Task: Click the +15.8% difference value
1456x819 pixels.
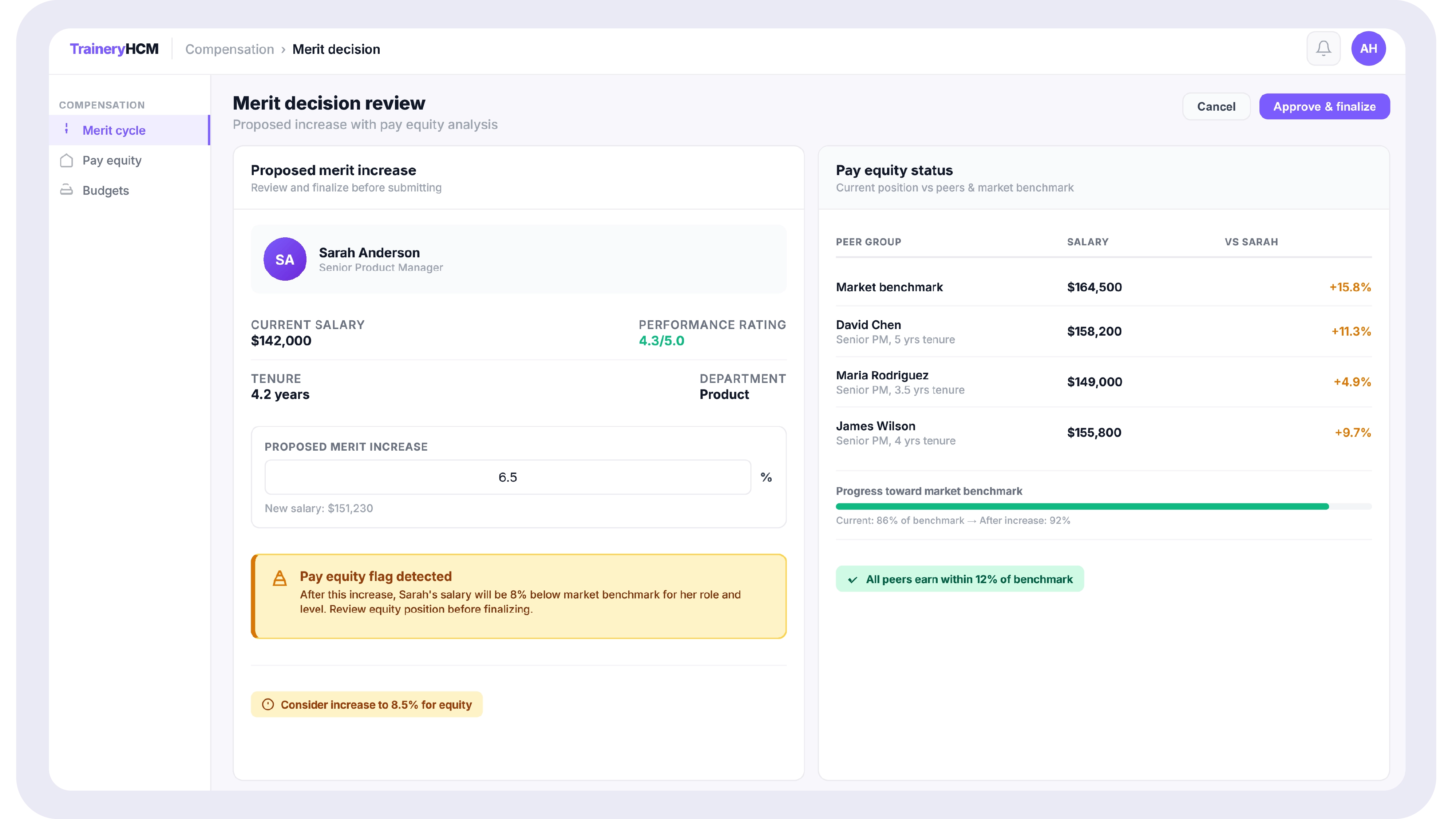Action: click(1350, 287)
